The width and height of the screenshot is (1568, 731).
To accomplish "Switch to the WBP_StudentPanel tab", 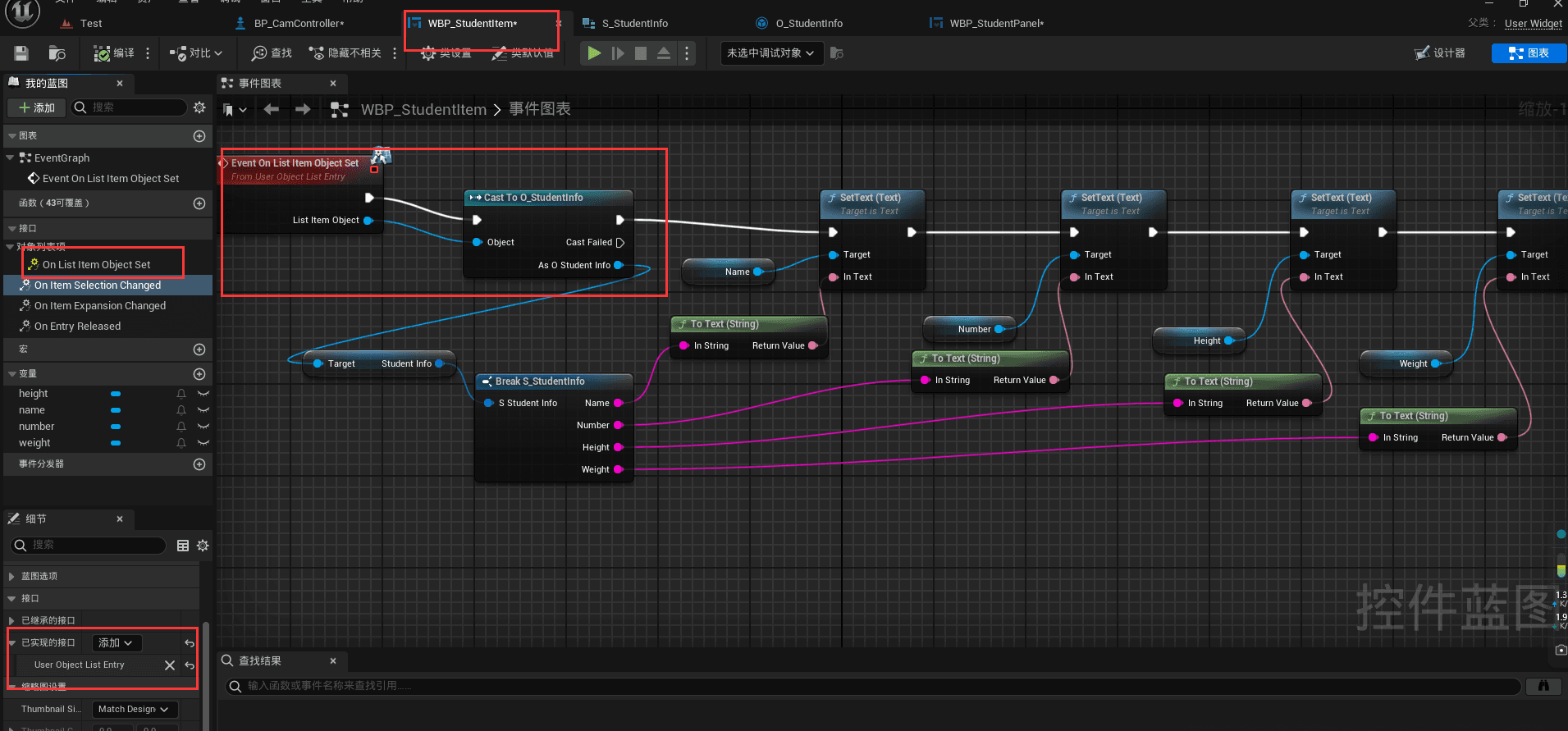I will click(995, 24).
